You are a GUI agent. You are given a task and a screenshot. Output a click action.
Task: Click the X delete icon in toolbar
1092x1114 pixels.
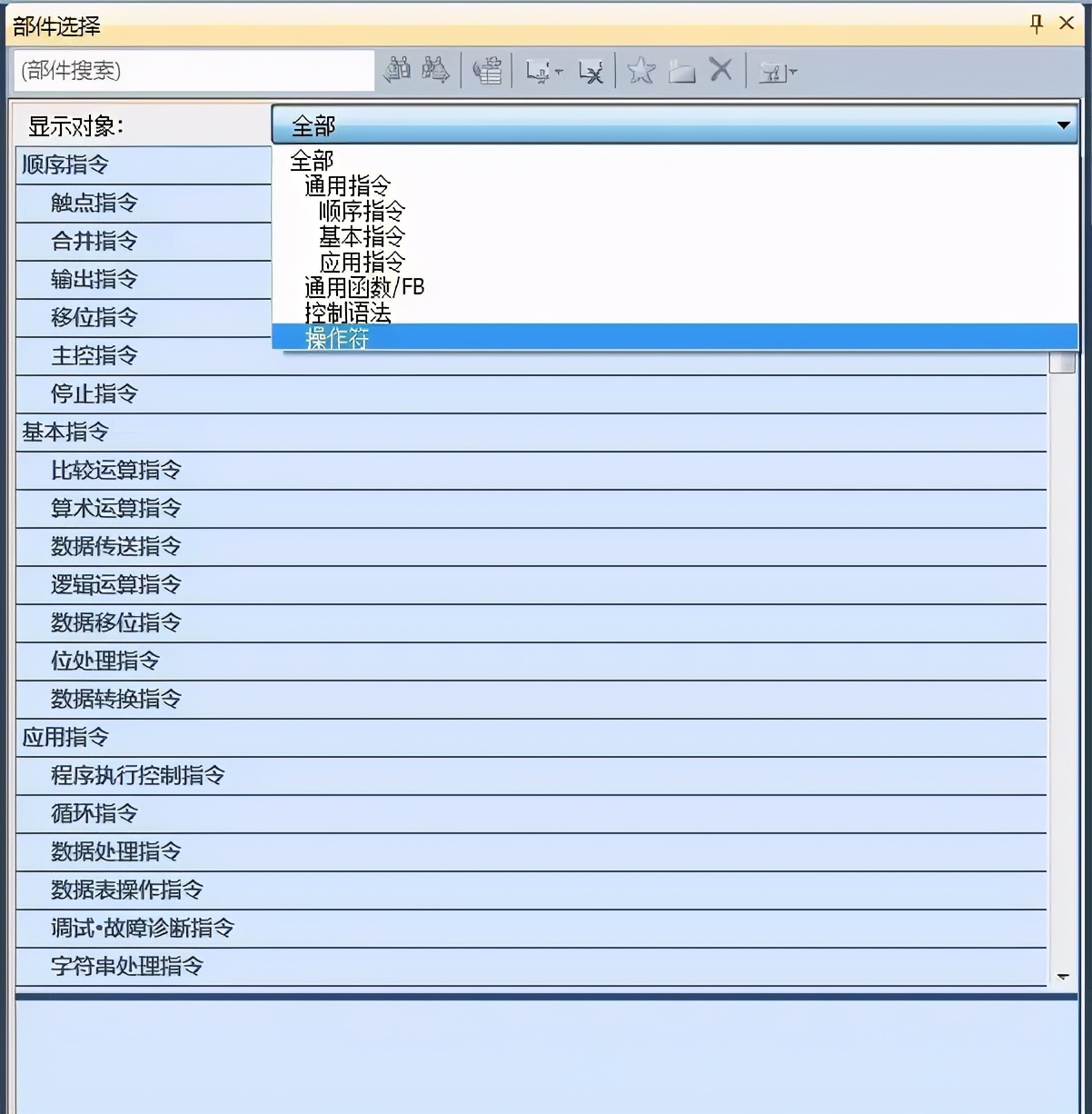(x=720, y=70)
